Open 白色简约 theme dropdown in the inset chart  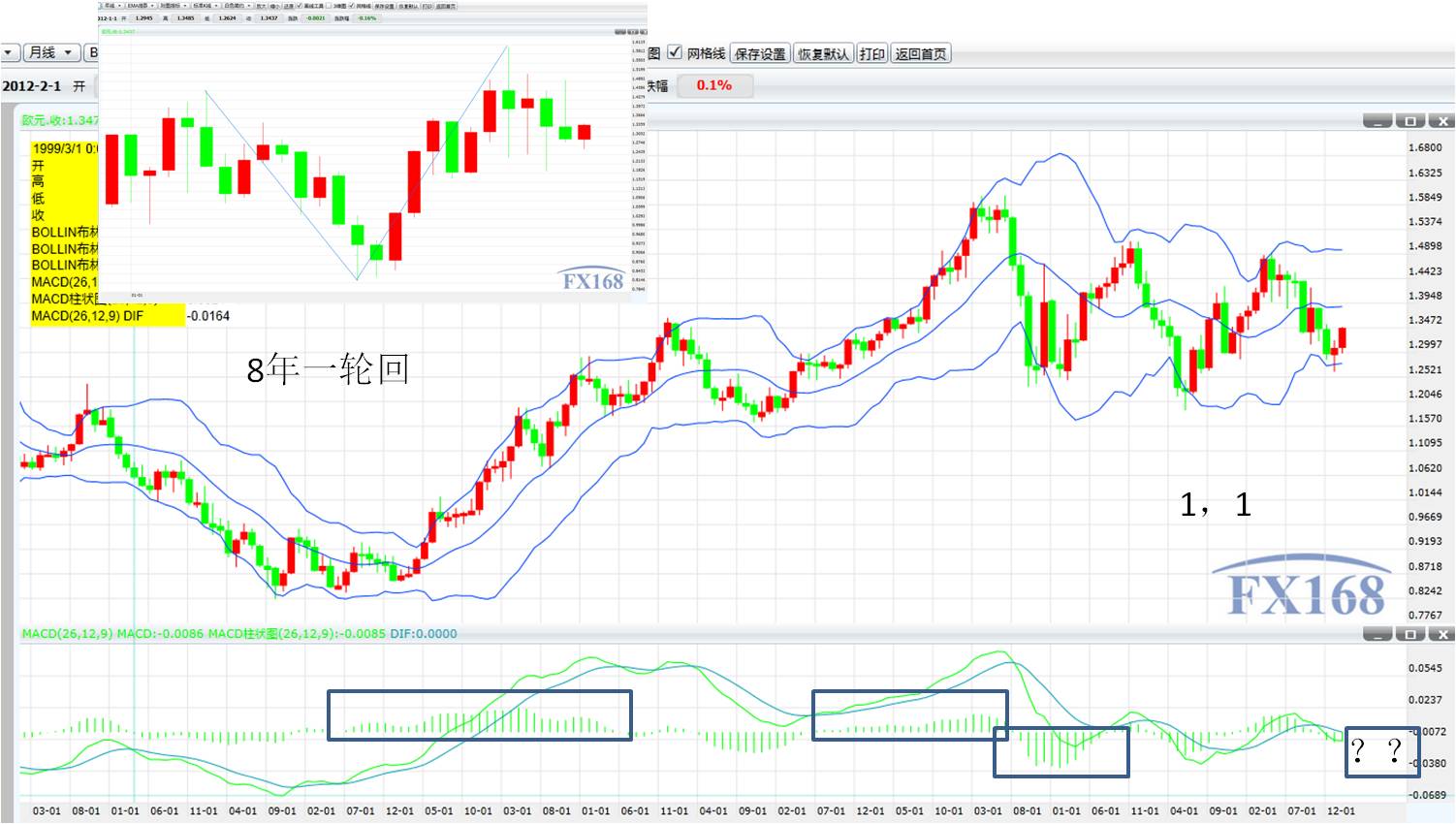click(x=238, y=6)
